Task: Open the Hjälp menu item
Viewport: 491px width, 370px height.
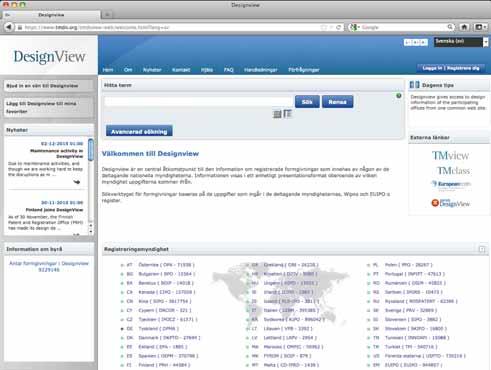Action: pyautogui.click(x=207, y=70)
